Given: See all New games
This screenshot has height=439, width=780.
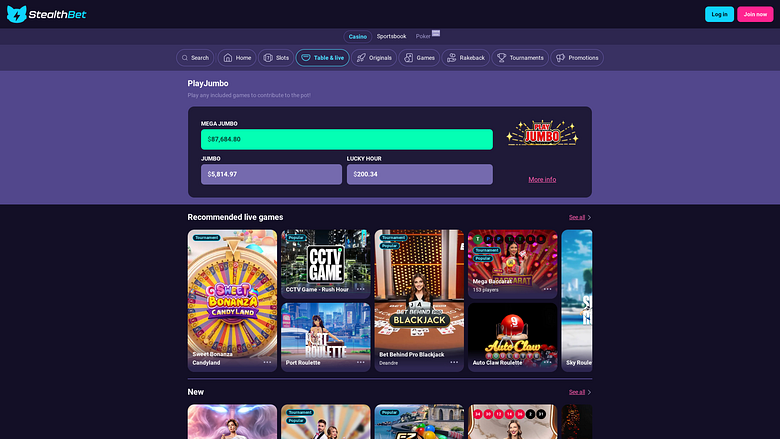Looking at the screenshot, I should pyautogui.click(x=580, y=392).
